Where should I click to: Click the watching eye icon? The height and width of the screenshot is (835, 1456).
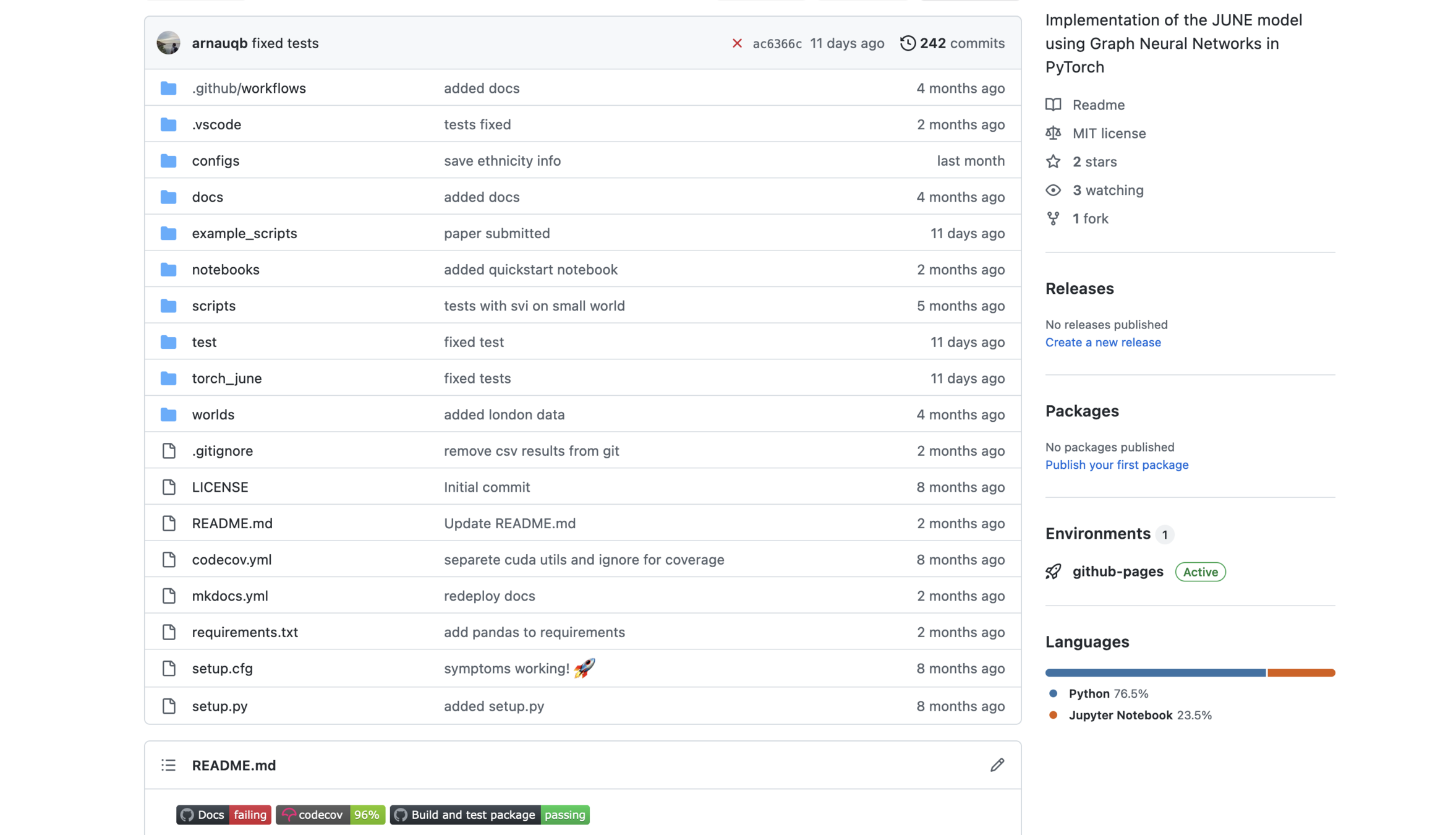[x=1053, y=190]
